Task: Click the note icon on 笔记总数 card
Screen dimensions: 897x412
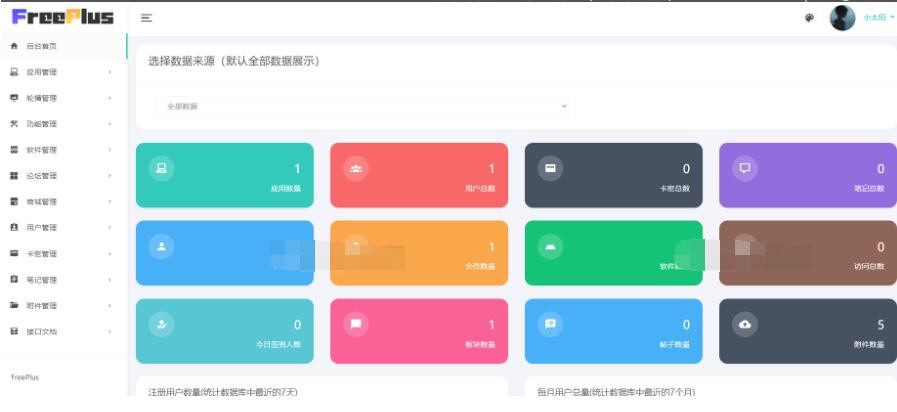Action: (x=745, y=168)
